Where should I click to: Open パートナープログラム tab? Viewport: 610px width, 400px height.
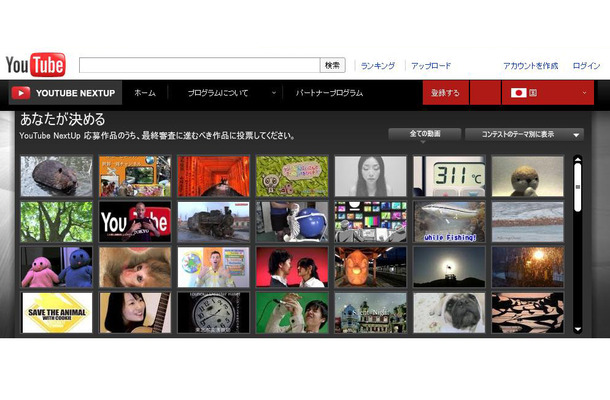click(x=329, y=93)
